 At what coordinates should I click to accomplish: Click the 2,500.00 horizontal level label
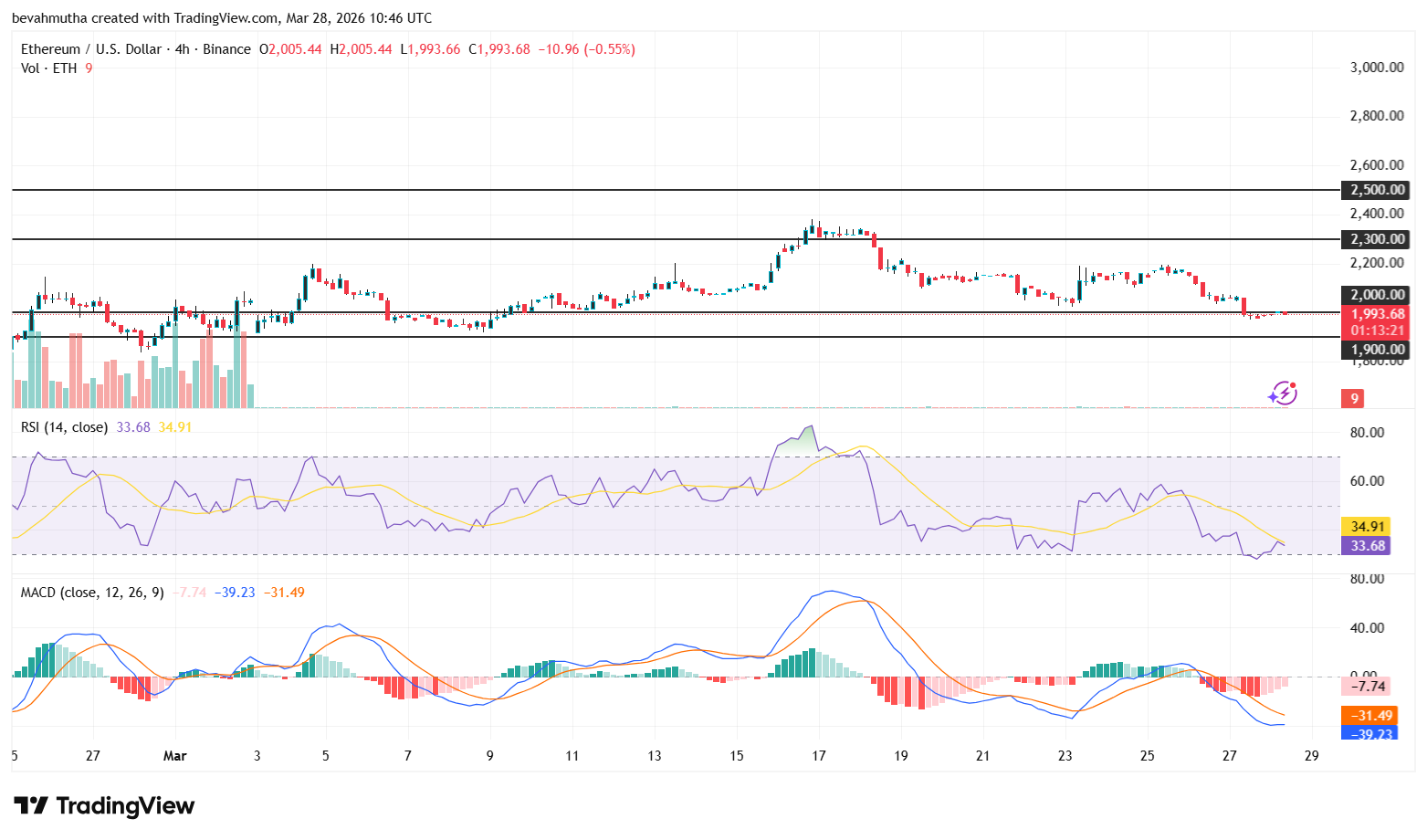1375,190
